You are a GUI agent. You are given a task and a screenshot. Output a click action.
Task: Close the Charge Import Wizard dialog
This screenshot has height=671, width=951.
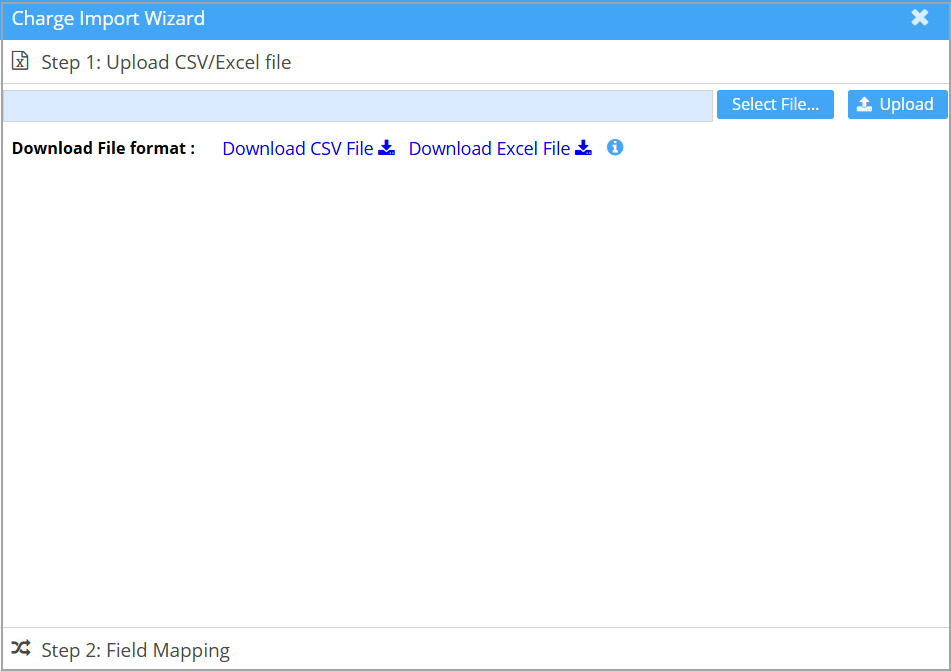(920, 18)
